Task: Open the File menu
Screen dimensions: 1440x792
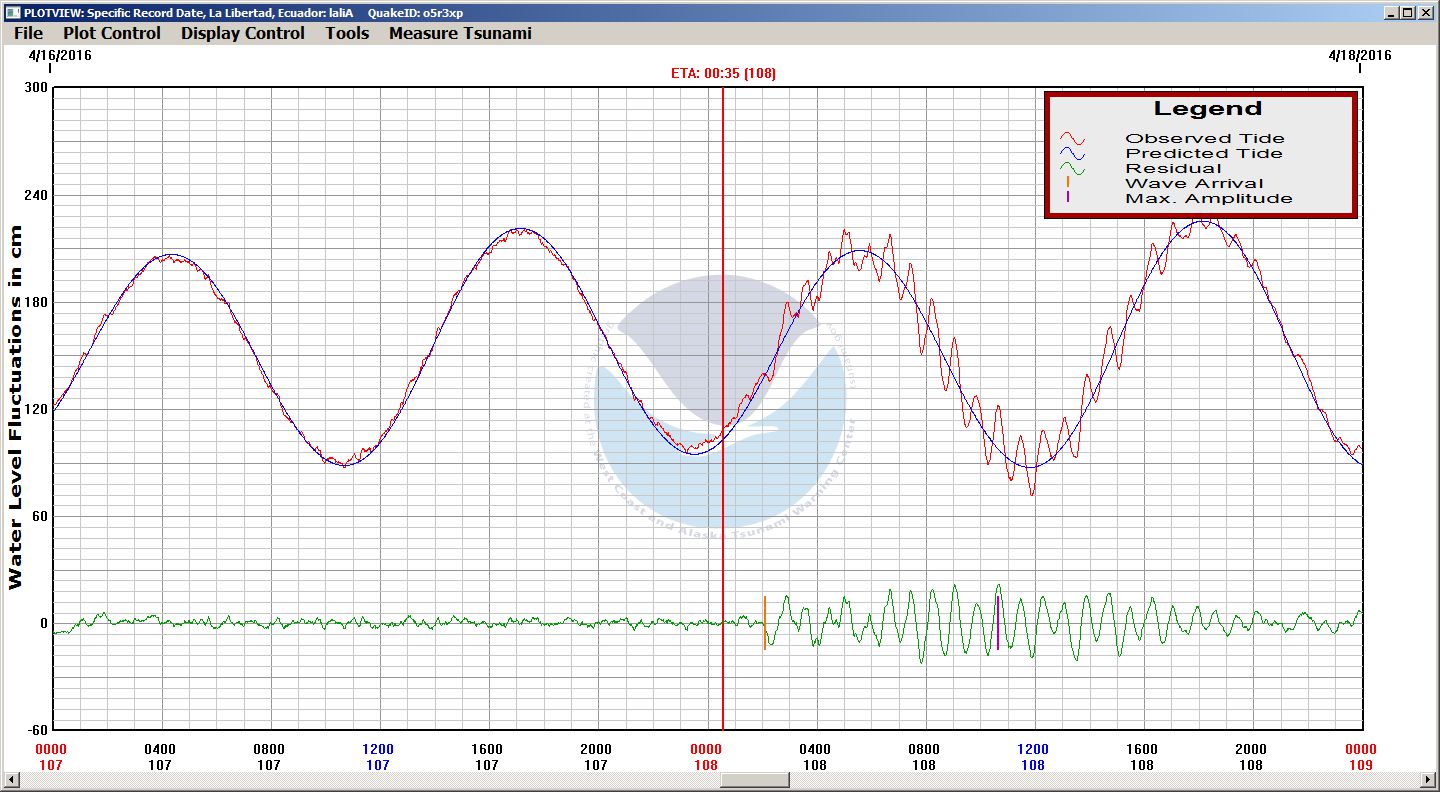Action: pos(28,33)
